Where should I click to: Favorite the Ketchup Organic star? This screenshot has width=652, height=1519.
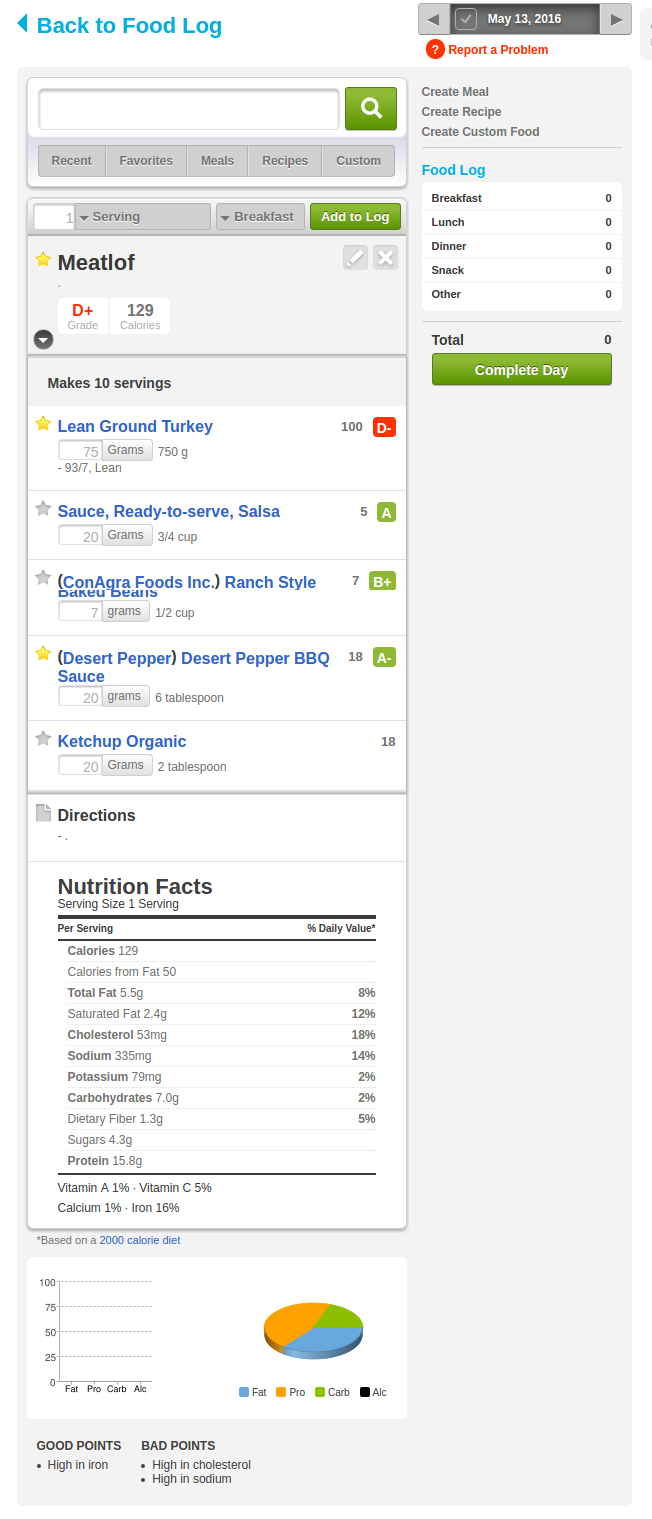pos(43,739)
